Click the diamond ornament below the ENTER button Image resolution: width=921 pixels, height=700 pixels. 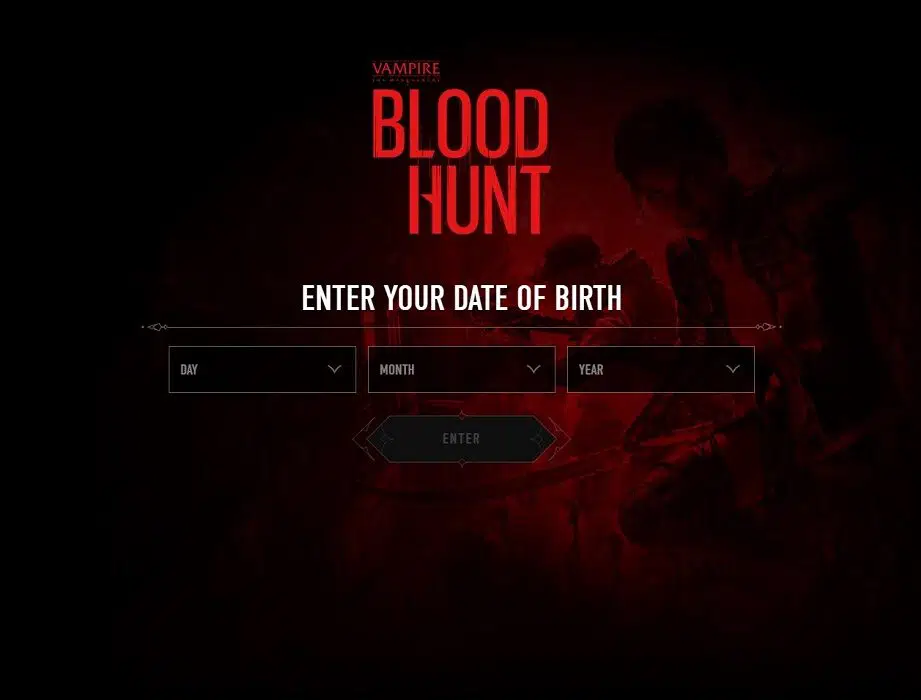462,463
